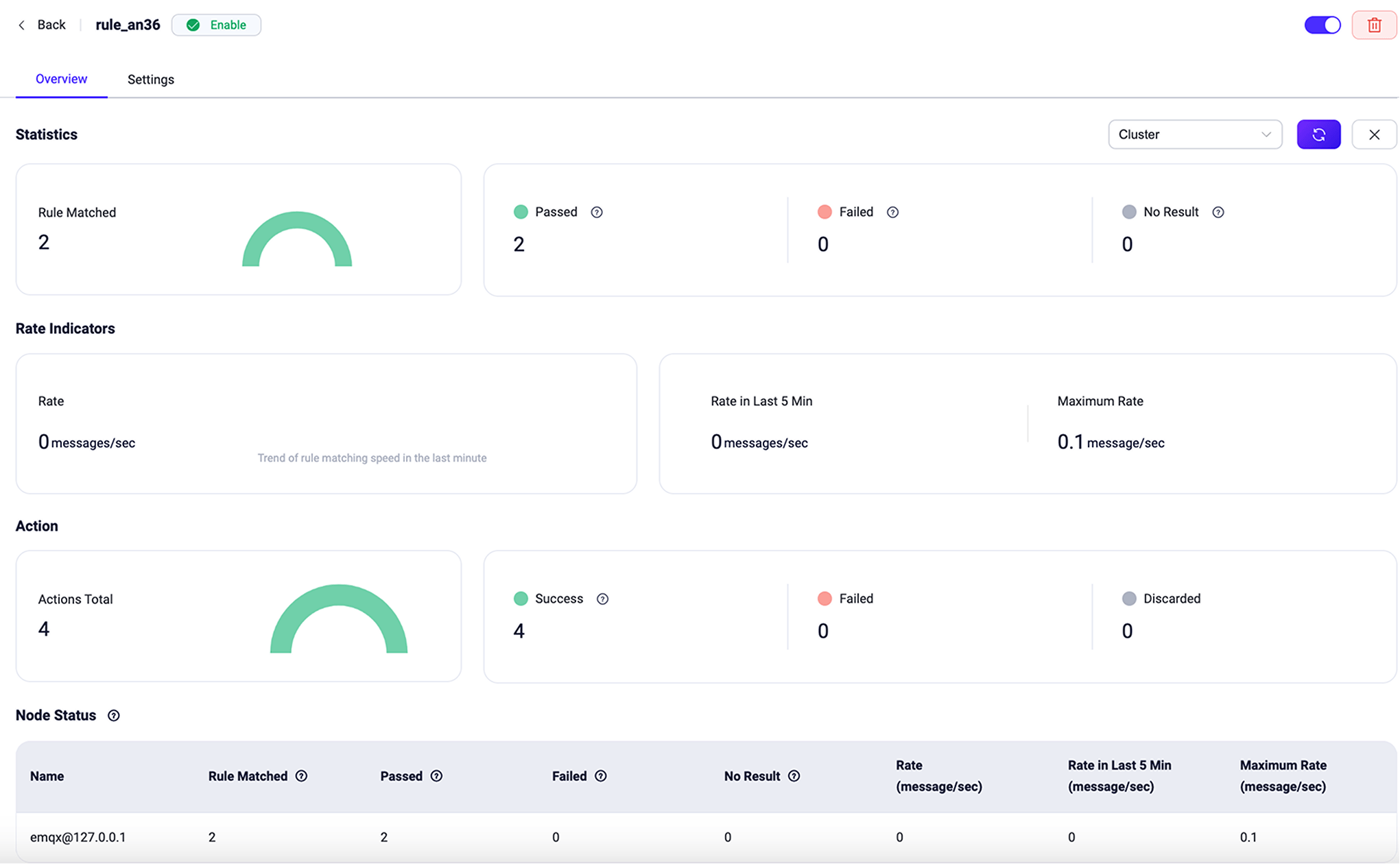This screenshot has width=1400, height=864.
Task: Open the Cluster dropdown
Action: click(x=1194, y=134)
